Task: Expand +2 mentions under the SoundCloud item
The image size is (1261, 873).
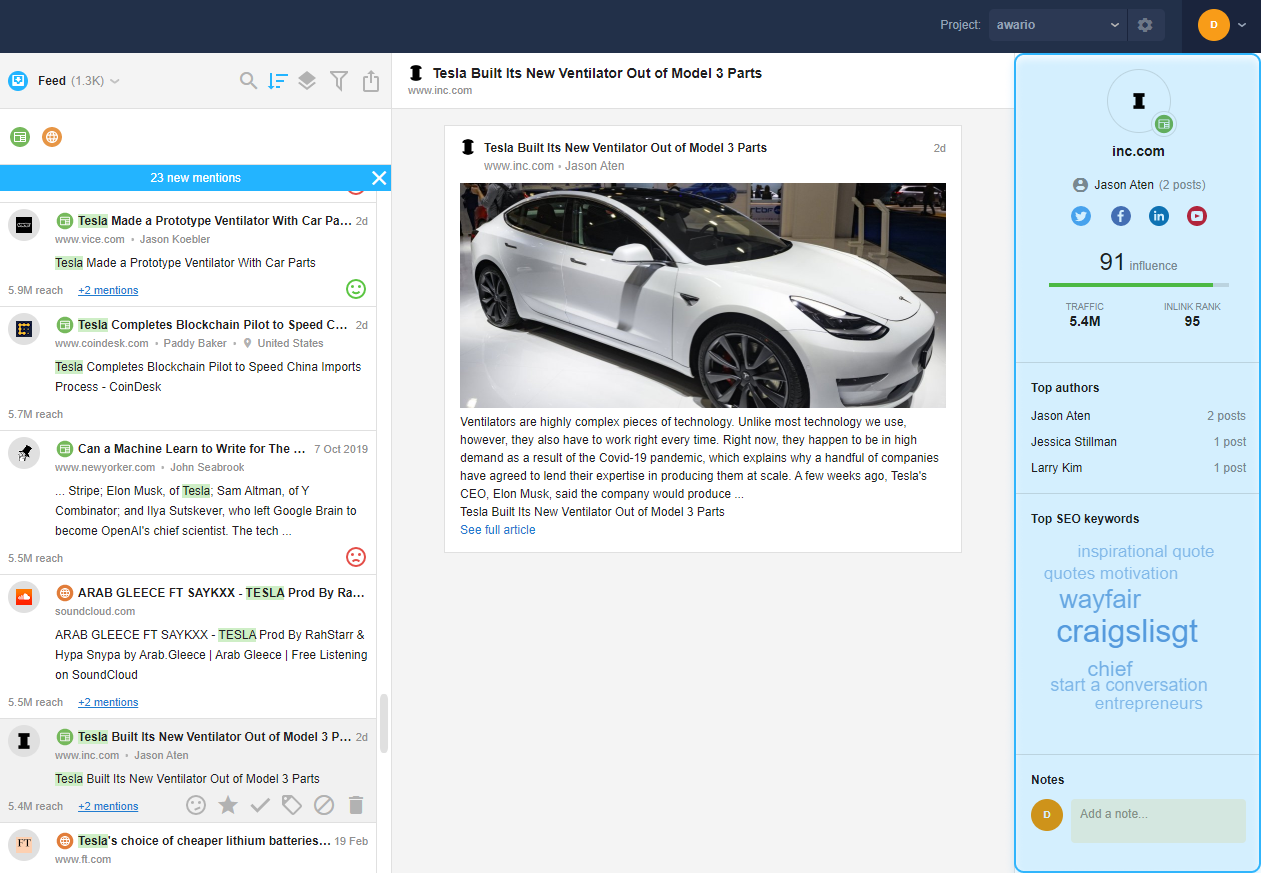Action: 108,702
